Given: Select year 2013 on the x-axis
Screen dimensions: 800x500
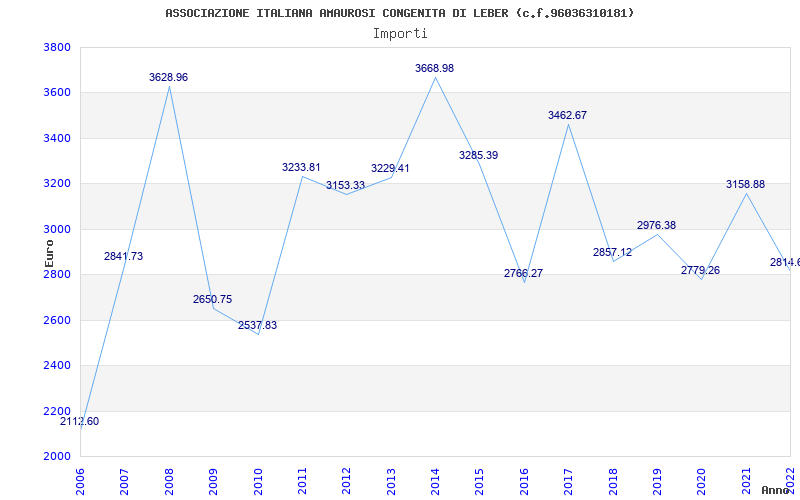Looking at the screenshot, I should pos(390,481).
